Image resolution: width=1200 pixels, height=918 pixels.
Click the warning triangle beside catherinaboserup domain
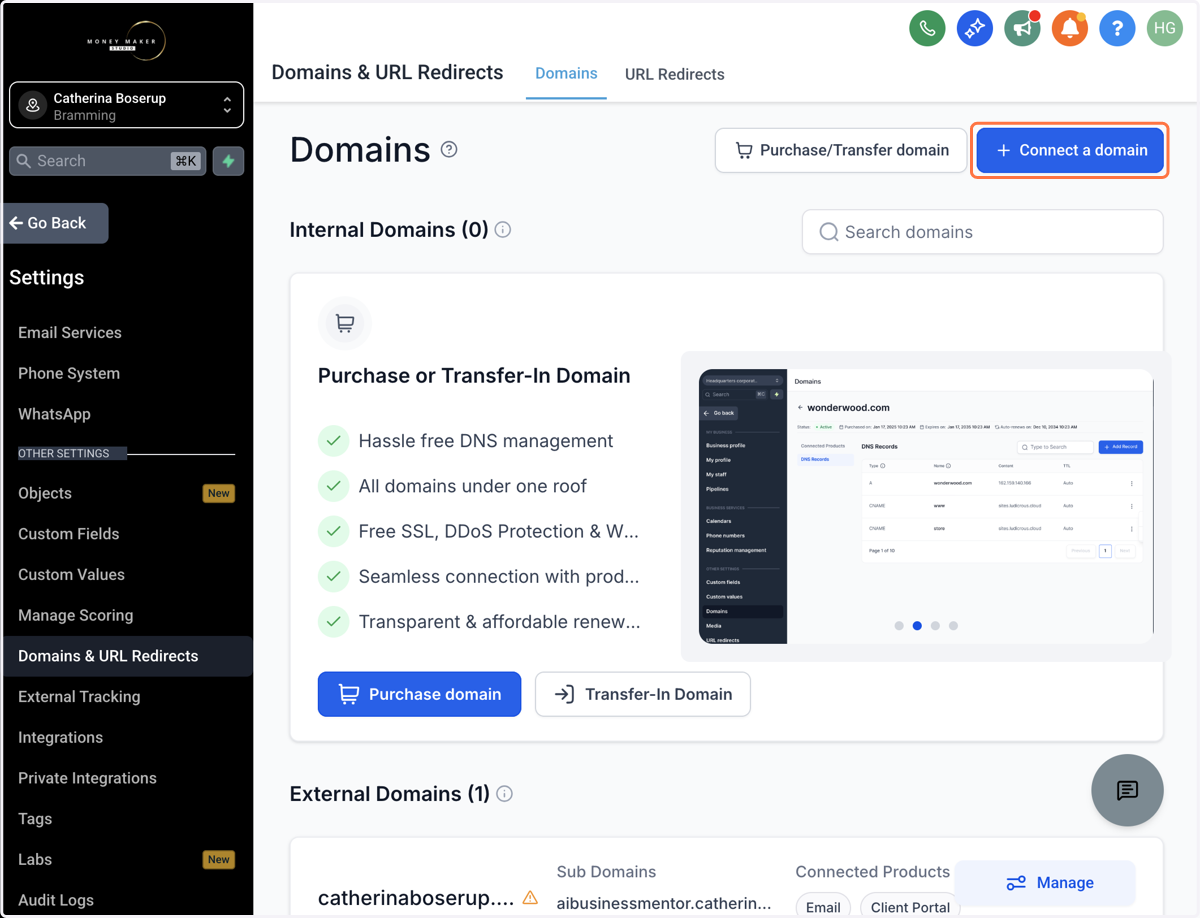coord(530,898)
